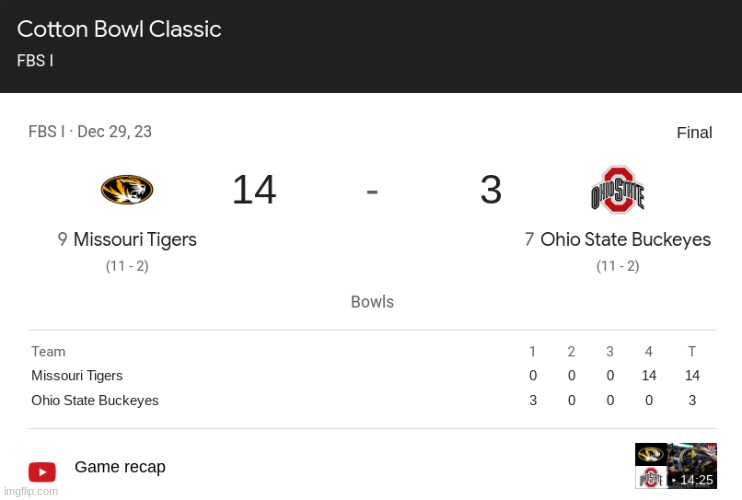Click the FBS I Dec 29, 23 date text
The height and width of the screenshot is (500, 742).
click(x=90, y=132)
